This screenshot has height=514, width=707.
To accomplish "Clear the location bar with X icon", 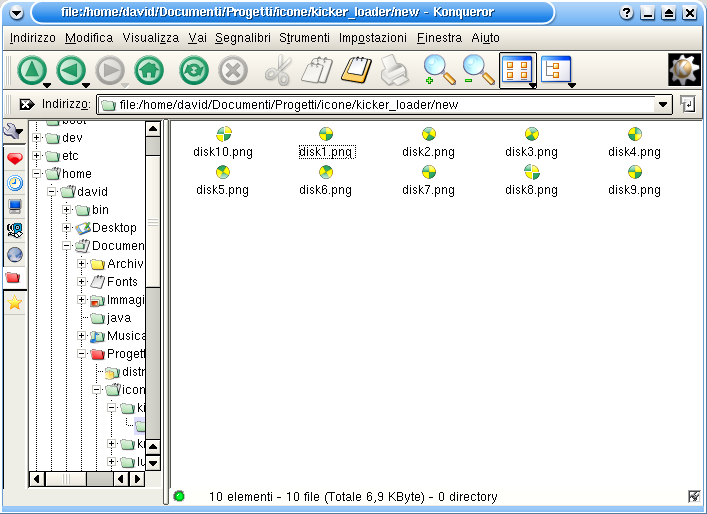I will (x=27, y=105).
